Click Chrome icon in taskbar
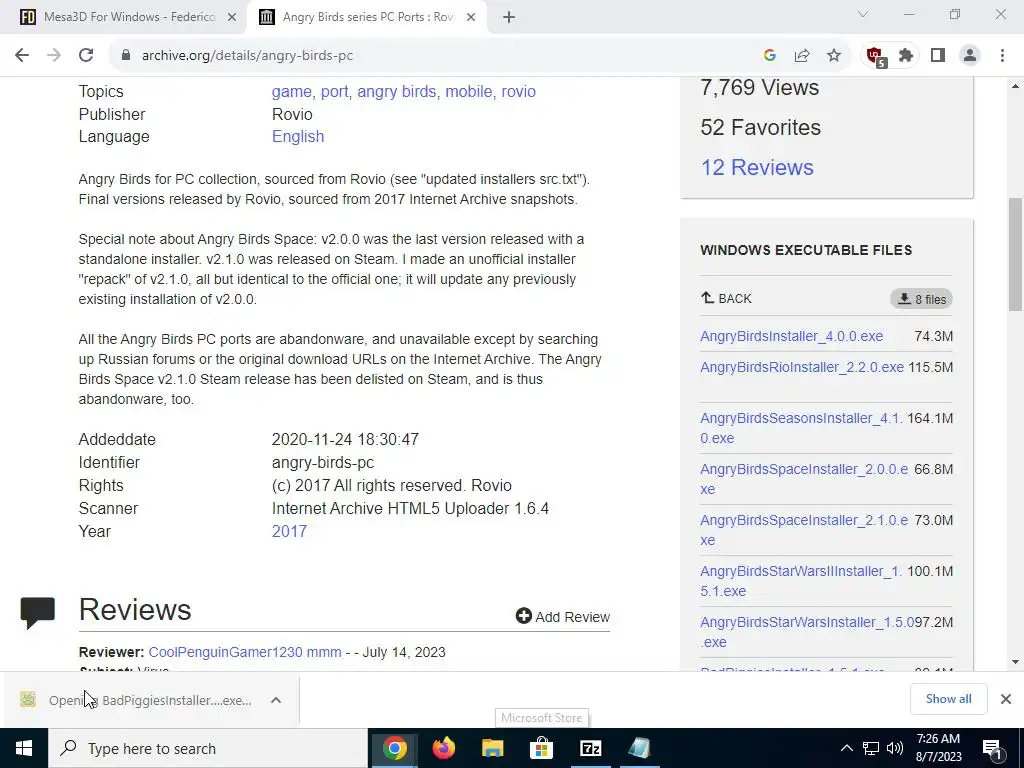Image resolution: width=1024 pixels, height=768 pixels. (x=394, y=748)
